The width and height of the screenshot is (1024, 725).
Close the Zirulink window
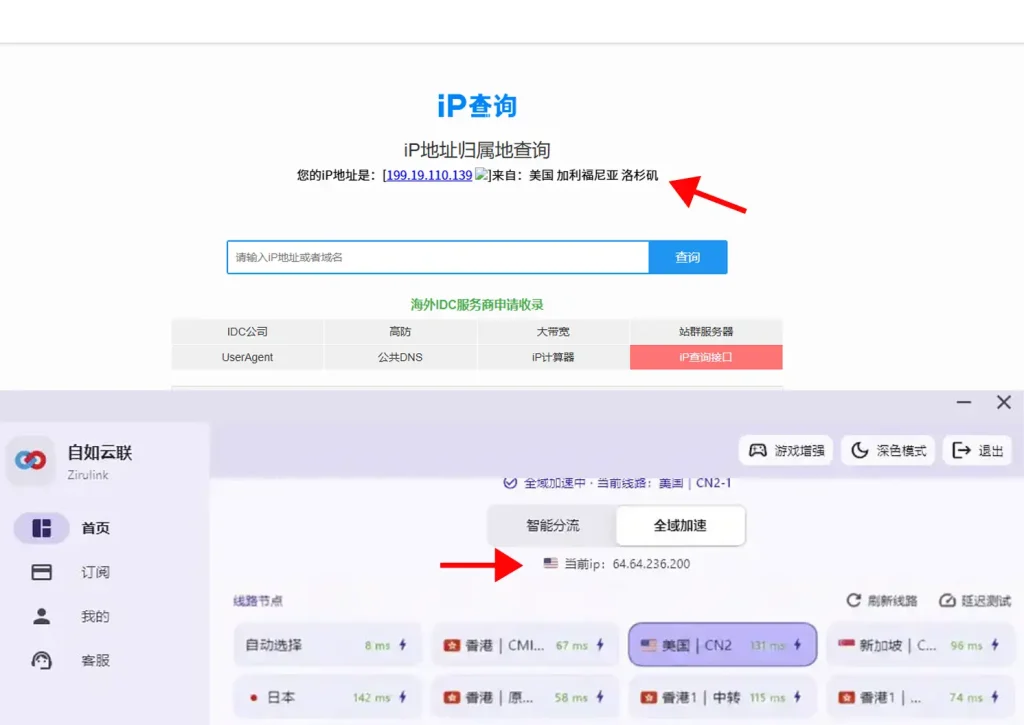[1004, 402]
